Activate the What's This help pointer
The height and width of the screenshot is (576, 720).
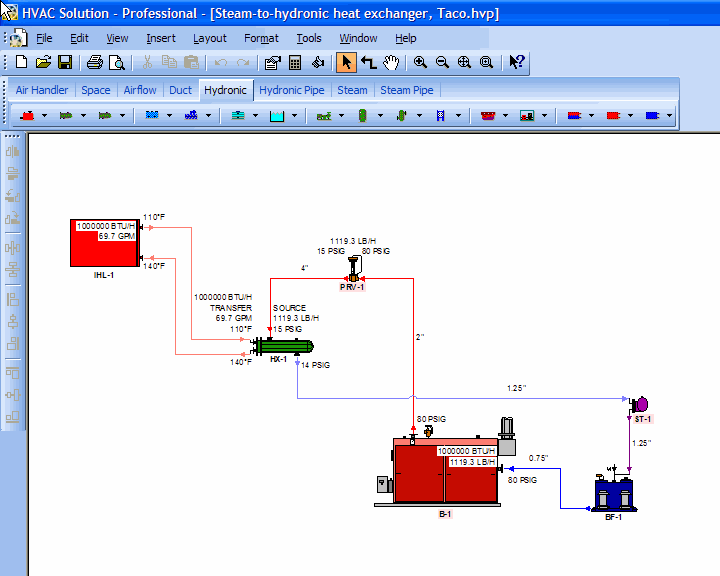[x=517, y=62]
